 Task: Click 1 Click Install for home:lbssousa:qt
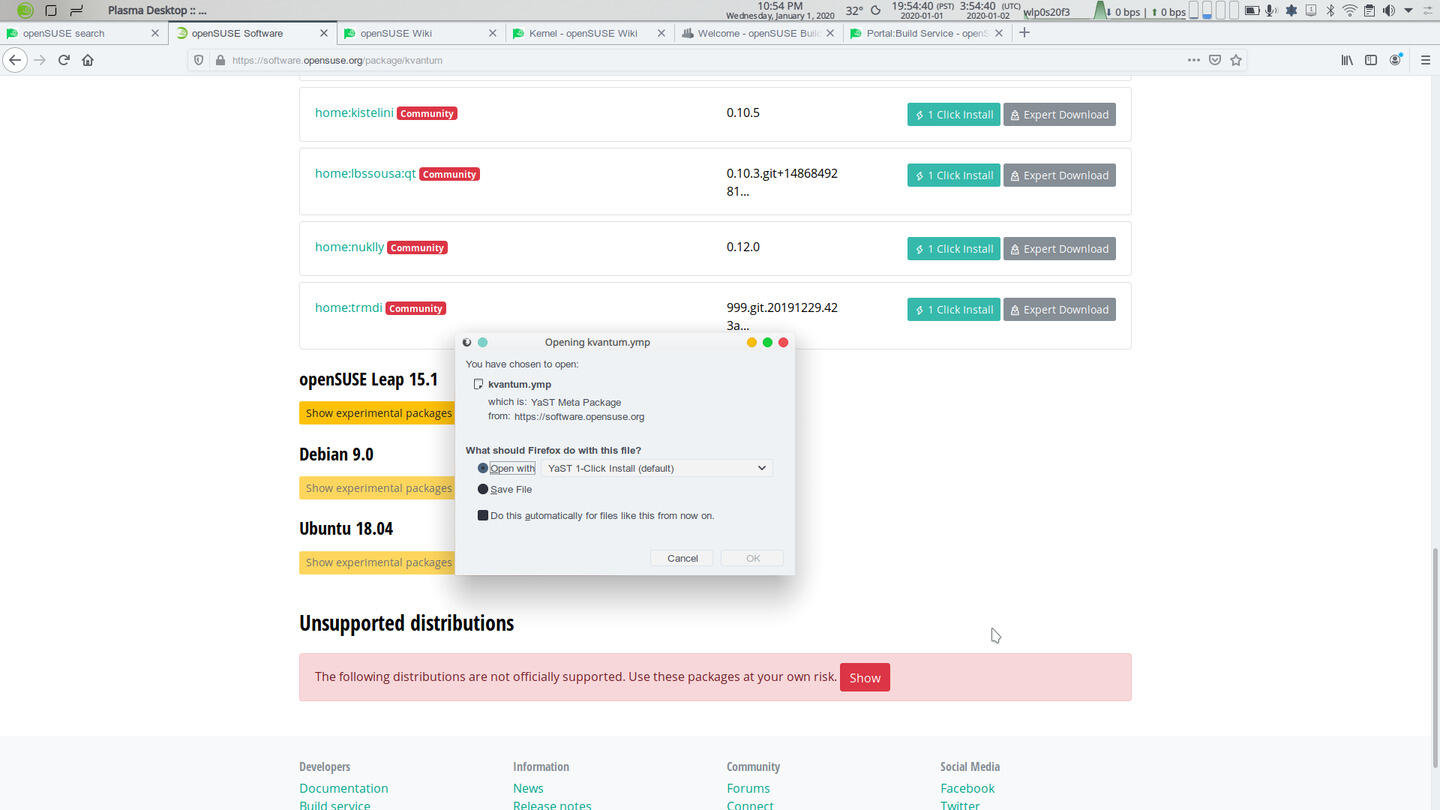[954, 175]
